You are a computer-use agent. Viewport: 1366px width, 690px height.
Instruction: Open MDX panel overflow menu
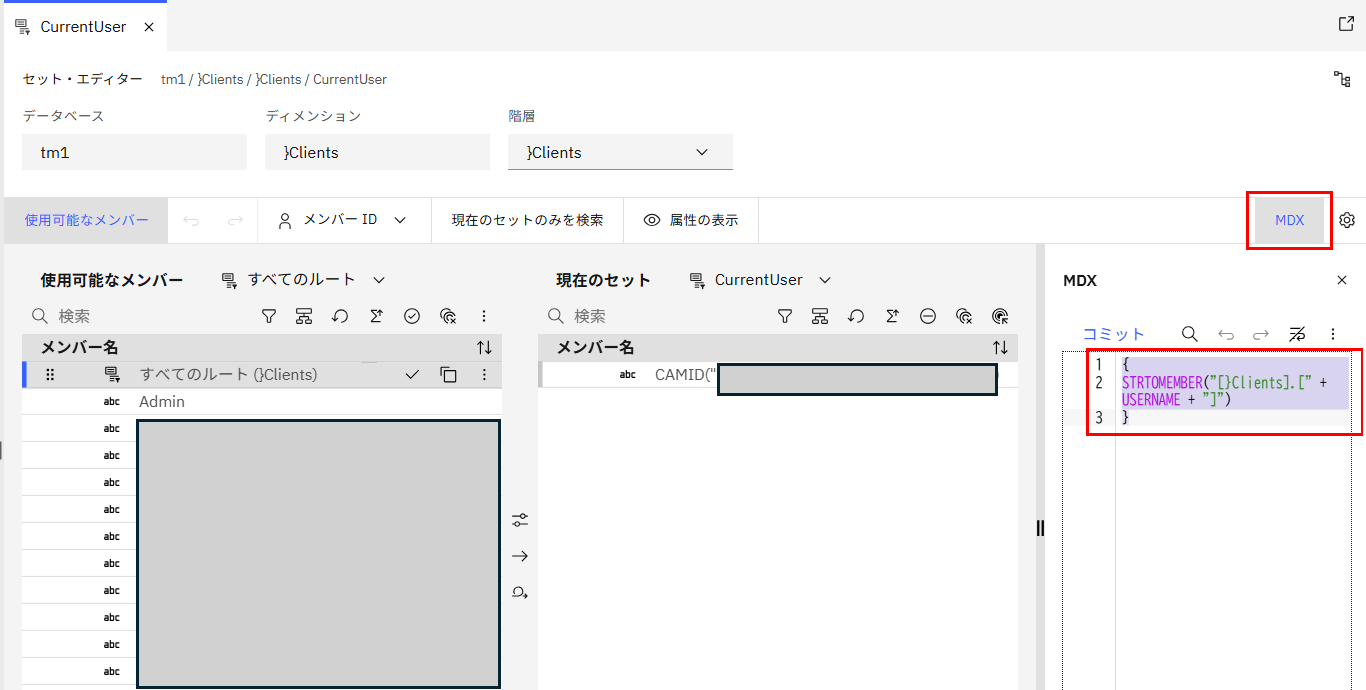(1333, 334)
